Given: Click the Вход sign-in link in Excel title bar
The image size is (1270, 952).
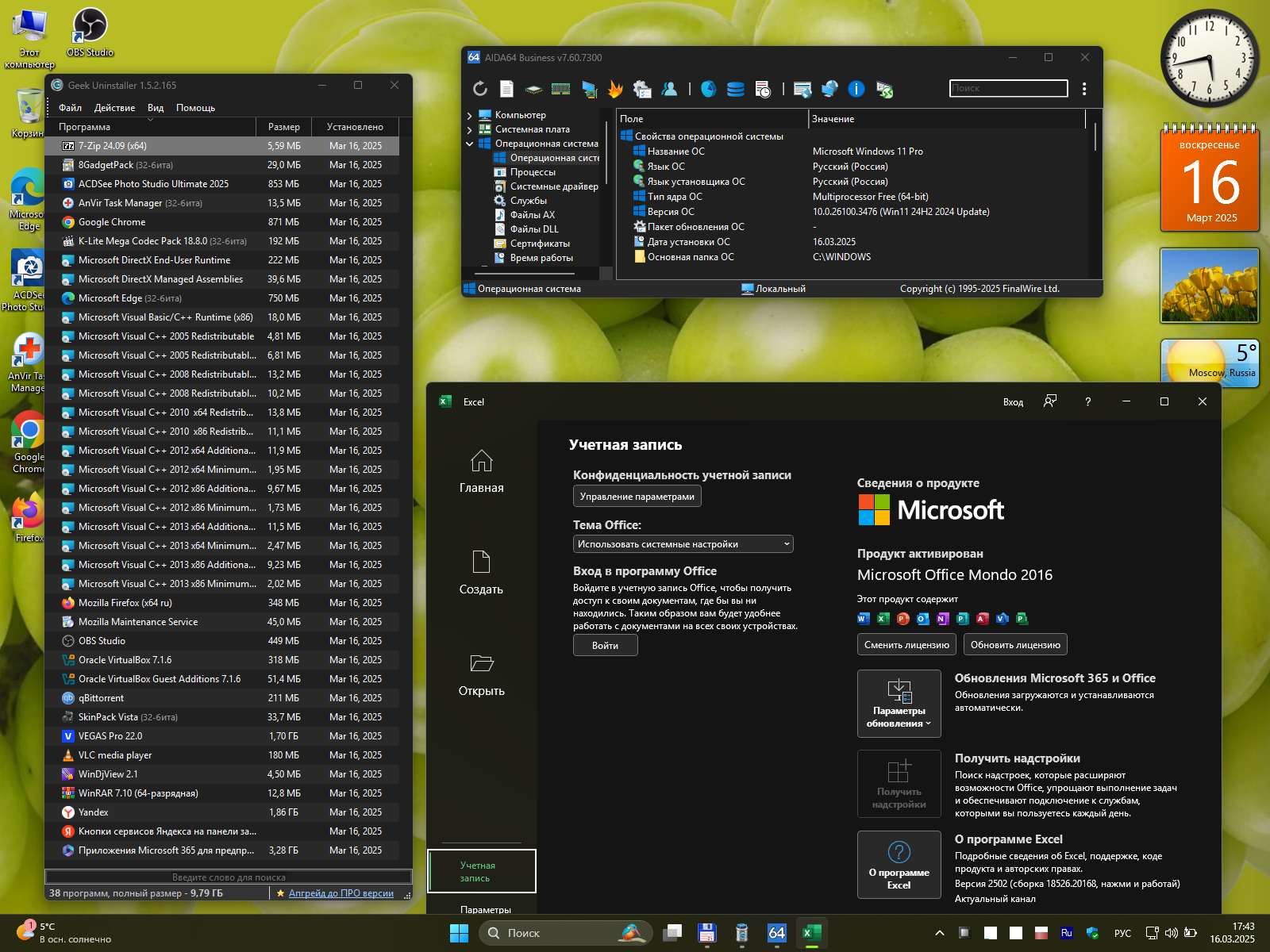Looking at the screenshot, I should pyautogui.click(x=1013, y=402).
